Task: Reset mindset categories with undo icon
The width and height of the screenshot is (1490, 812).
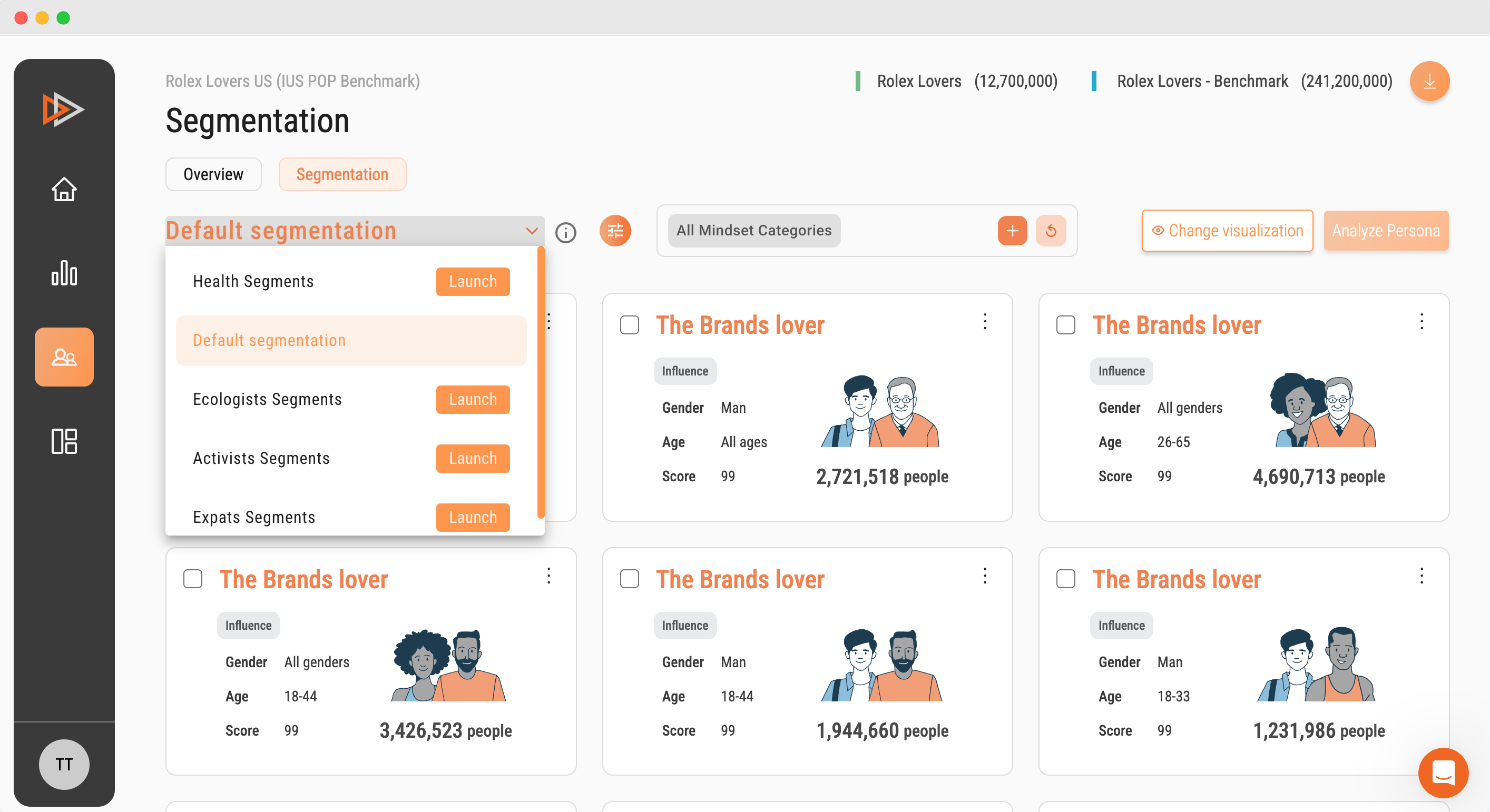Action: (1051, 231)
